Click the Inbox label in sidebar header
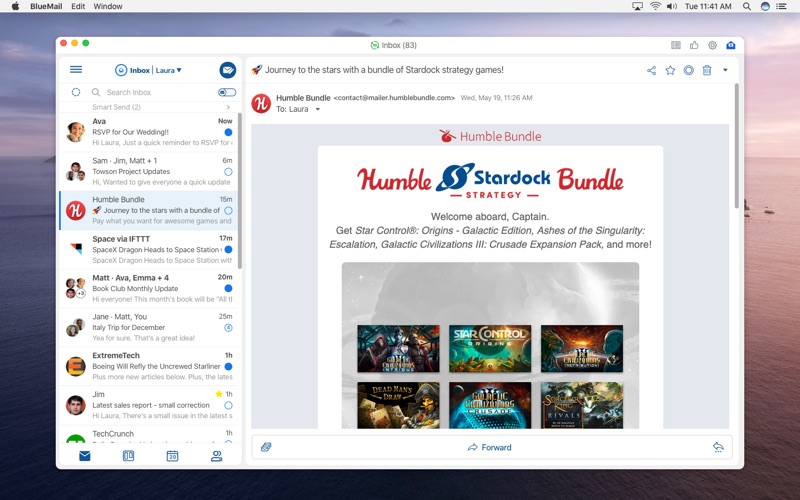Image resolution: width=800 pixels, height=500 pixels. pyautogui.click(x=139, y=70)
